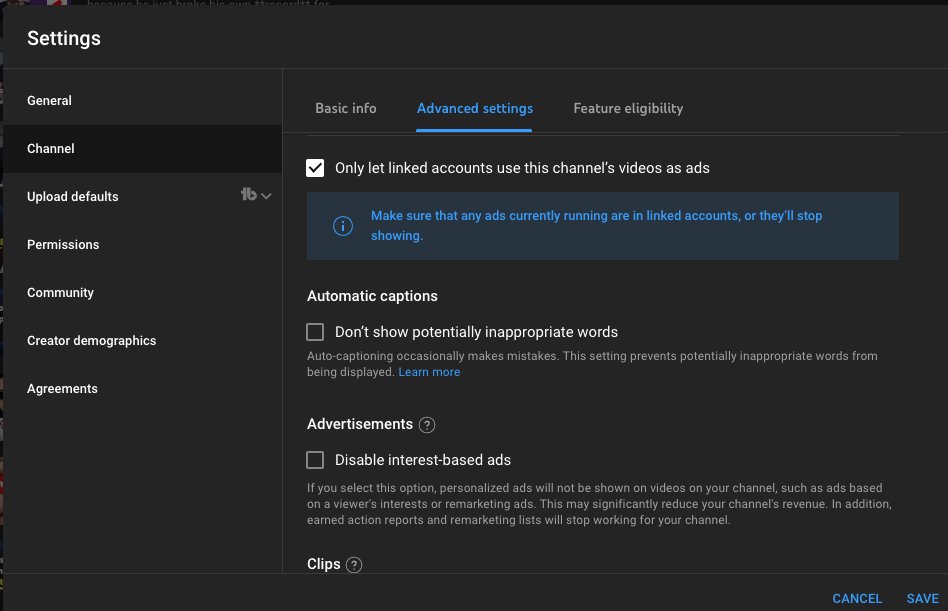Go to General settings section
948x611 pixels.
click(49, 100)
